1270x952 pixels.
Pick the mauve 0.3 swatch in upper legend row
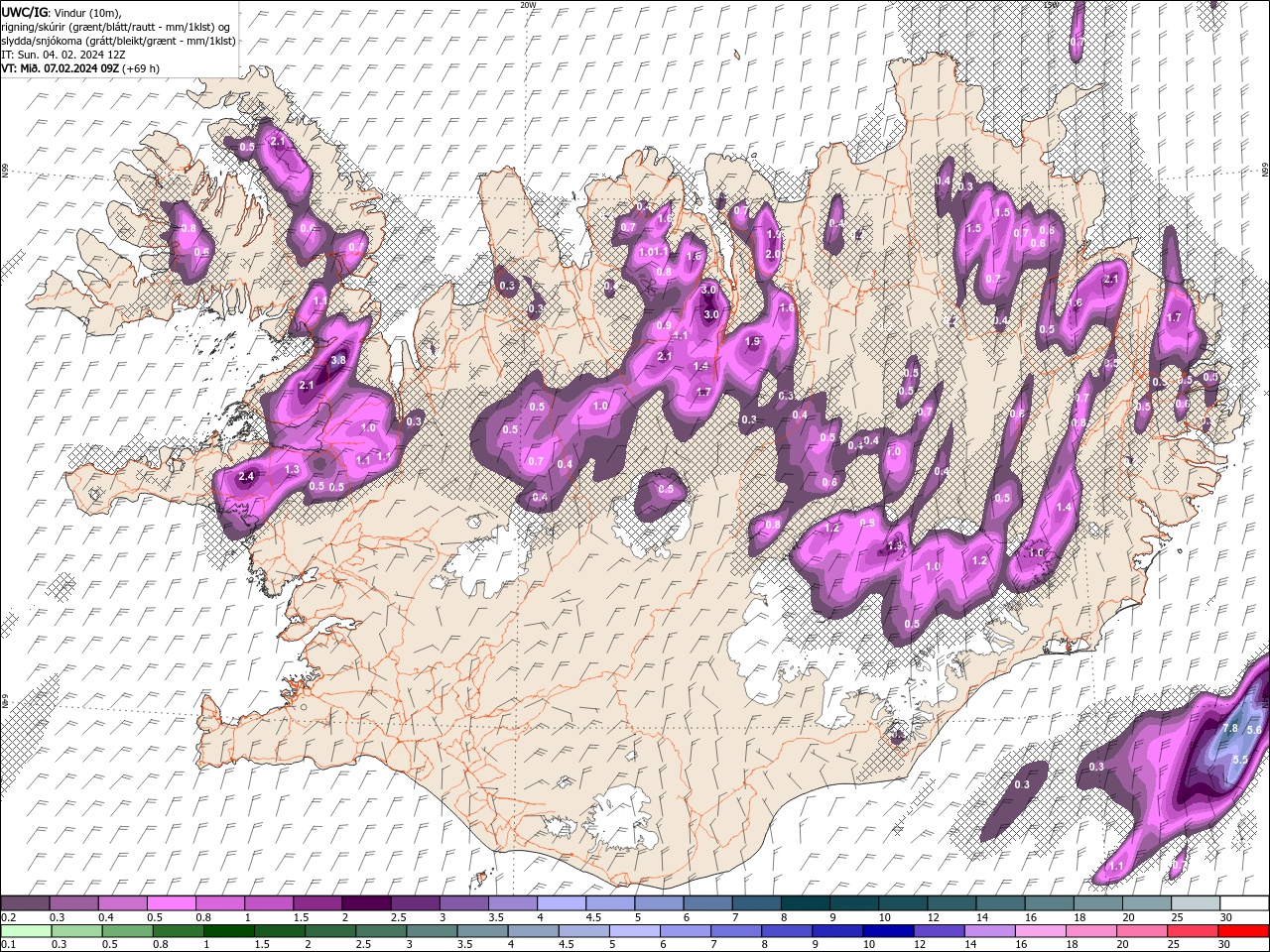(73, 903)
